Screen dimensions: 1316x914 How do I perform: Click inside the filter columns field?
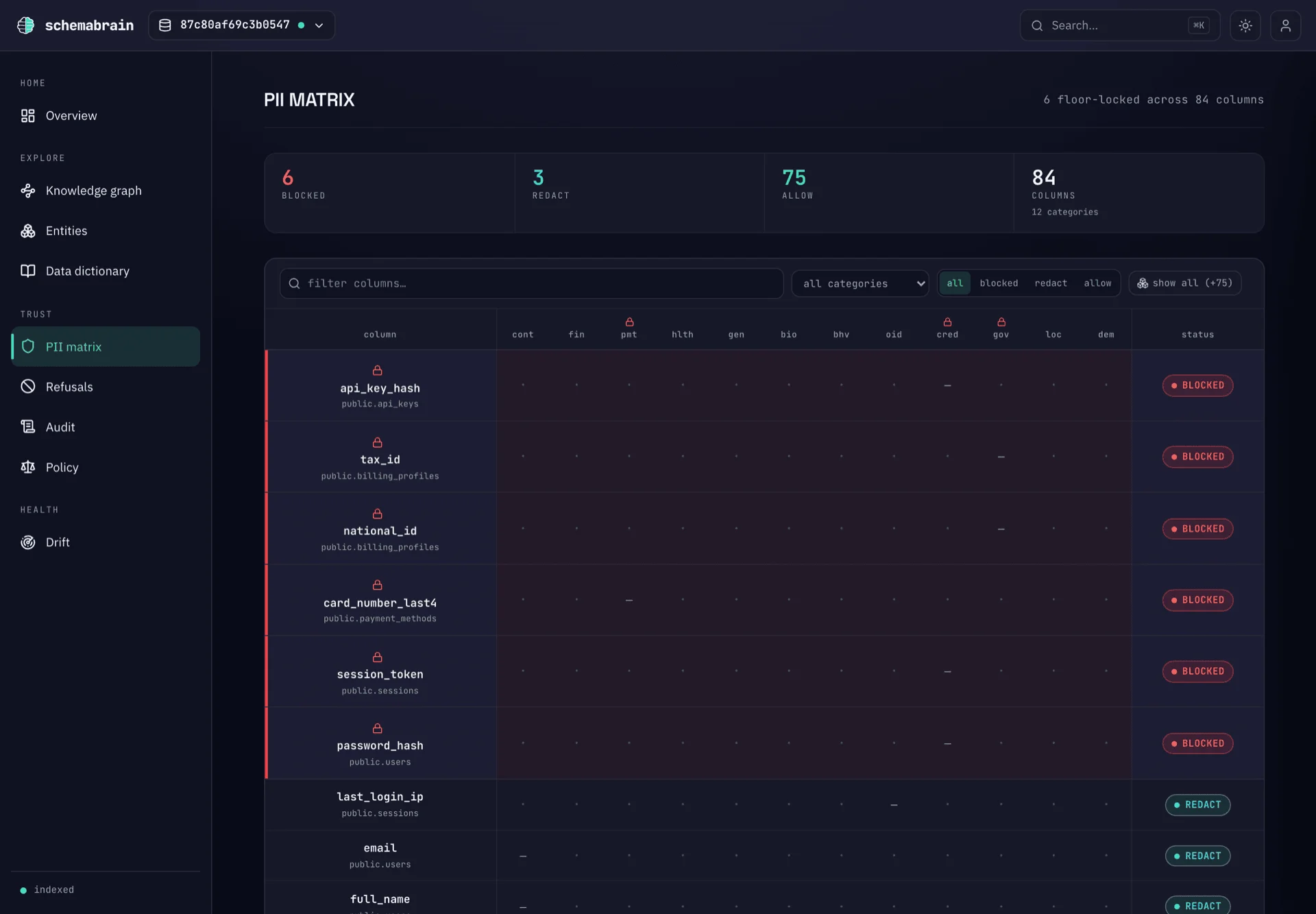coord(531,283)
